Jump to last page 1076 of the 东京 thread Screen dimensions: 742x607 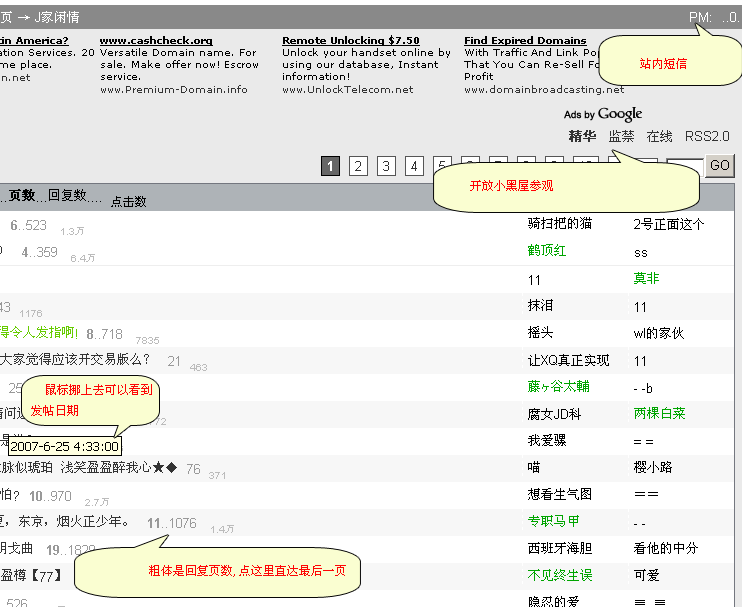(x=182, y=523)
